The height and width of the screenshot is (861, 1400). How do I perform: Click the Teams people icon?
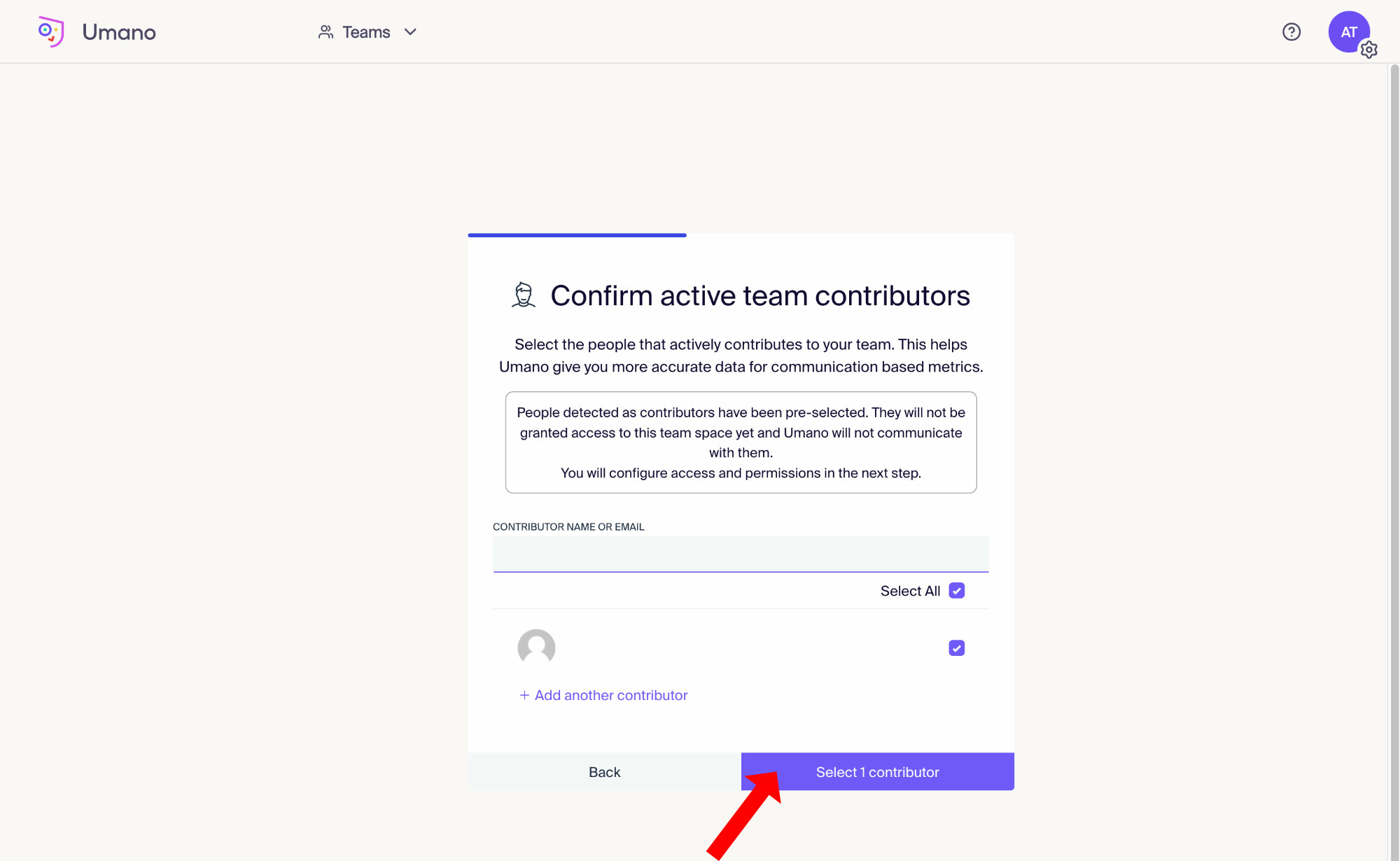[x=325, y=32]
